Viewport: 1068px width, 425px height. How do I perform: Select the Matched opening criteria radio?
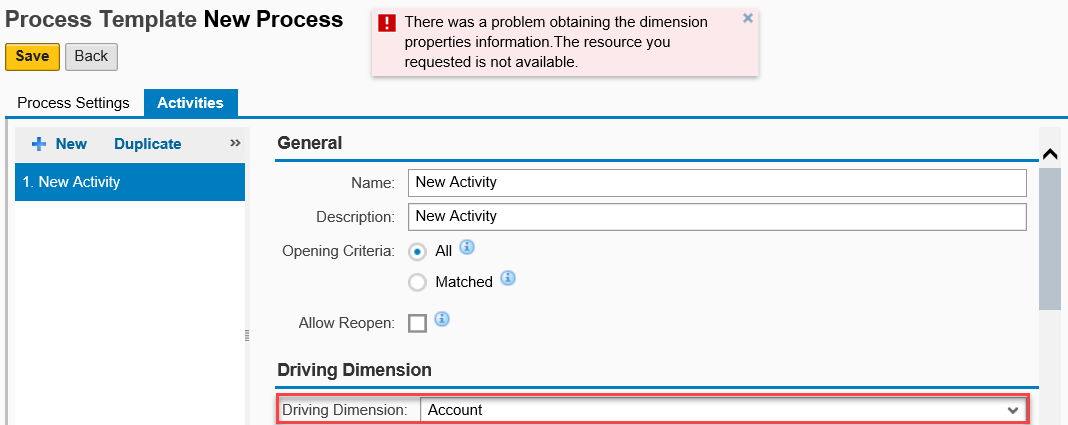click(417, 282)
